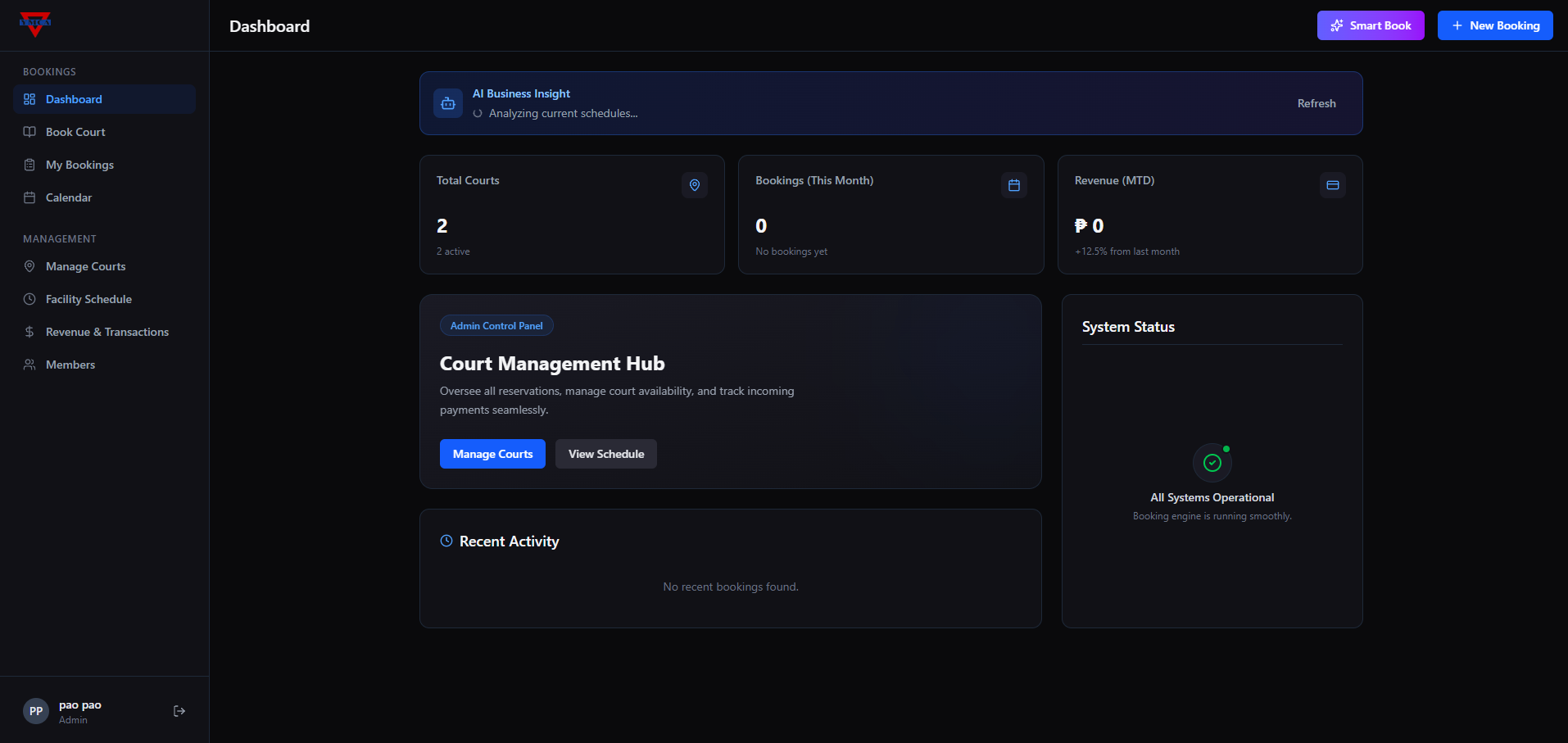Click the Analyzing current schedules text
The width and height of the screenshot is (1568, 743).
[x=564, y=114]
